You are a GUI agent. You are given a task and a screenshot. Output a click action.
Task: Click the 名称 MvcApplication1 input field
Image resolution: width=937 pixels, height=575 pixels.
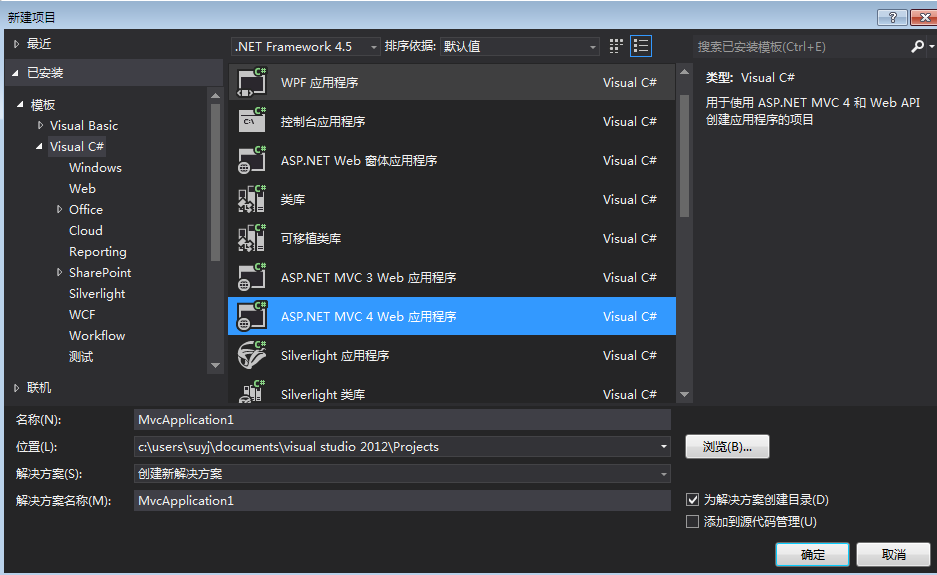[x=402, y=420]
